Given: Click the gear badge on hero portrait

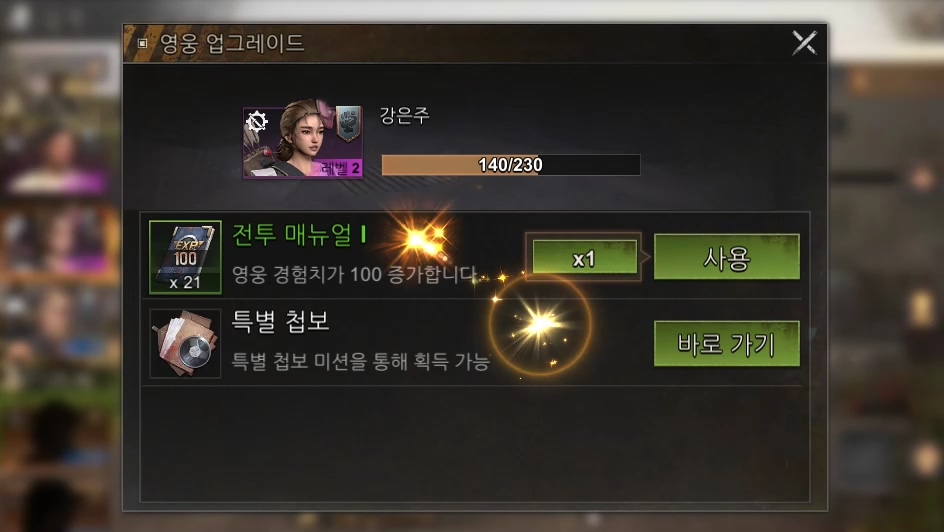Looking at the screenshot, I should point(257,122).
